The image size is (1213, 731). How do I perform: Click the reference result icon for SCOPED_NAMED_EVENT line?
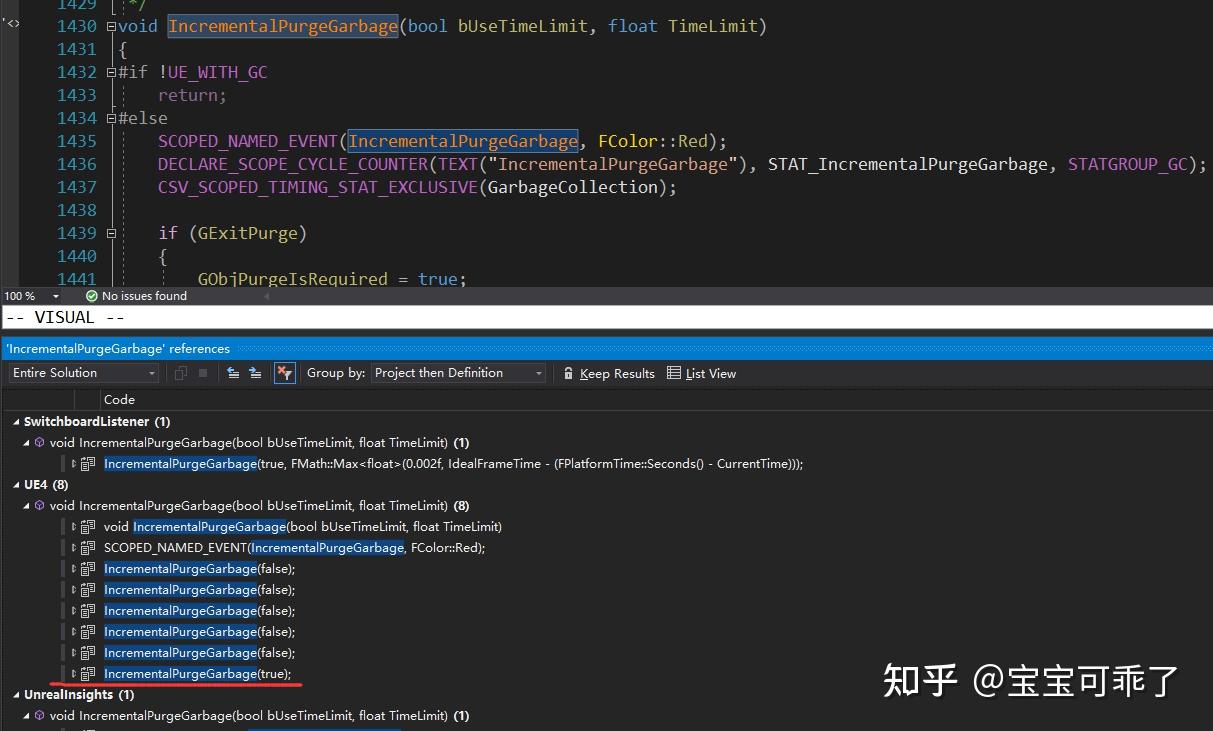coord(88,547)
